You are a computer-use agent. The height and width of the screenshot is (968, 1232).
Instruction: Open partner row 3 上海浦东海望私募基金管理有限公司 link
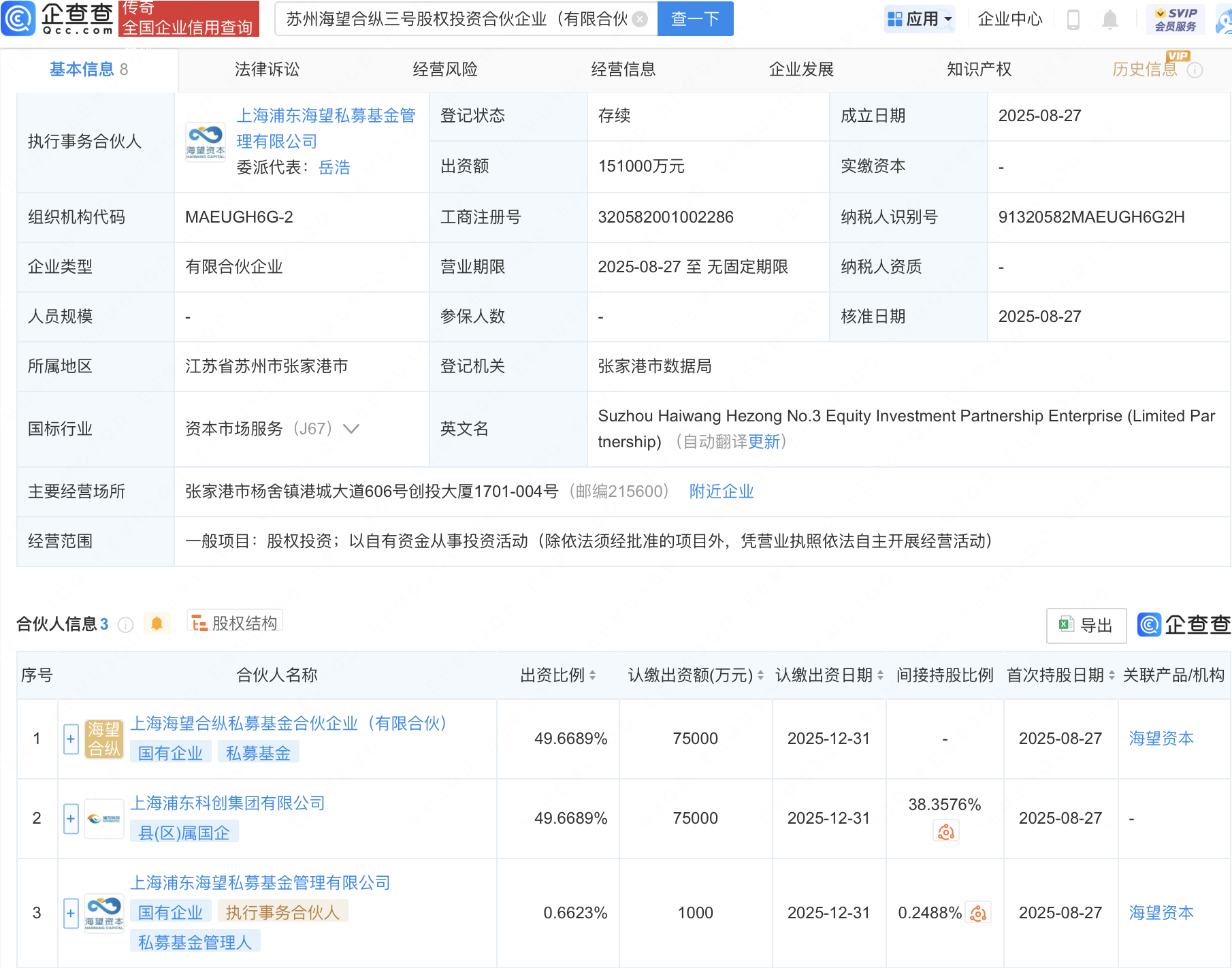pos(260,883)
